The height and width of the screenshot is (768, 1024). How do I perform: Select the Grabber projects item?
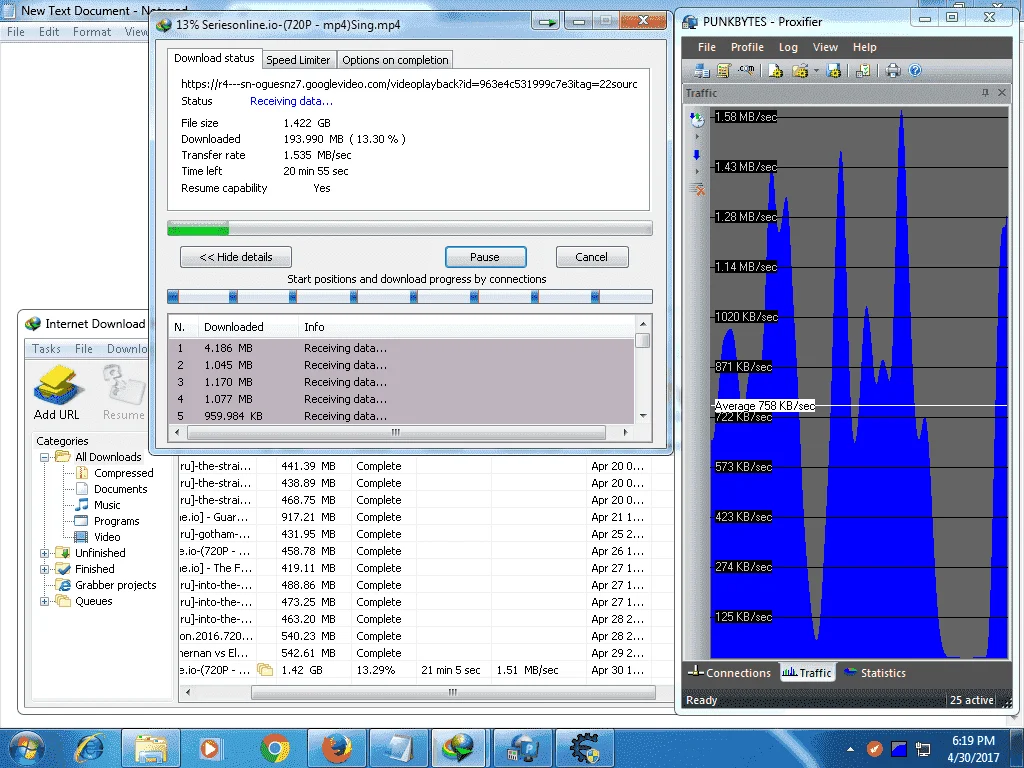coord(116,585)
